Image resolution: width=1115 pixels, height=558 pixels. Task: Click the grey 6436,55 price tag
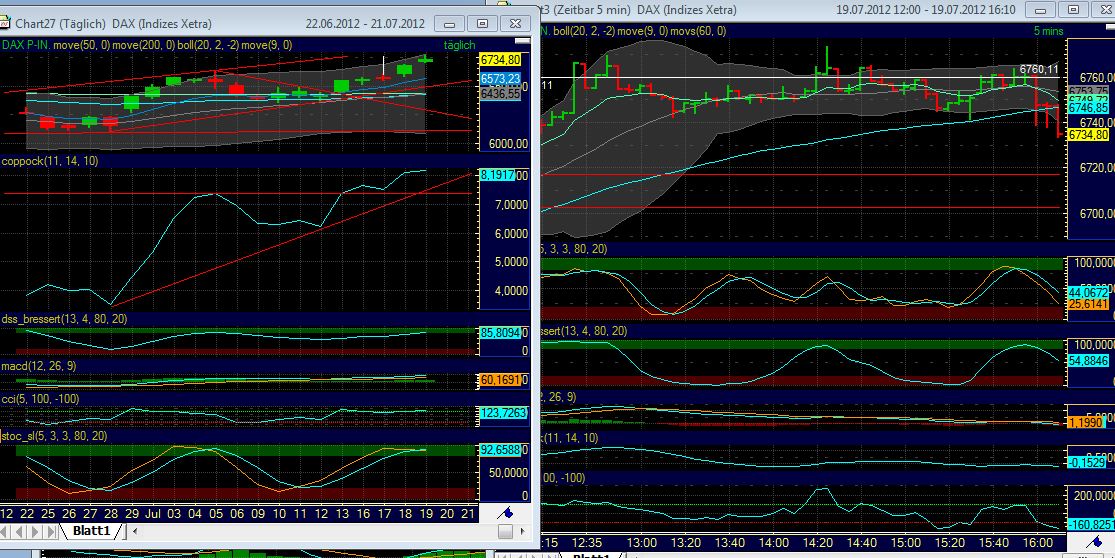pos(501,92)
